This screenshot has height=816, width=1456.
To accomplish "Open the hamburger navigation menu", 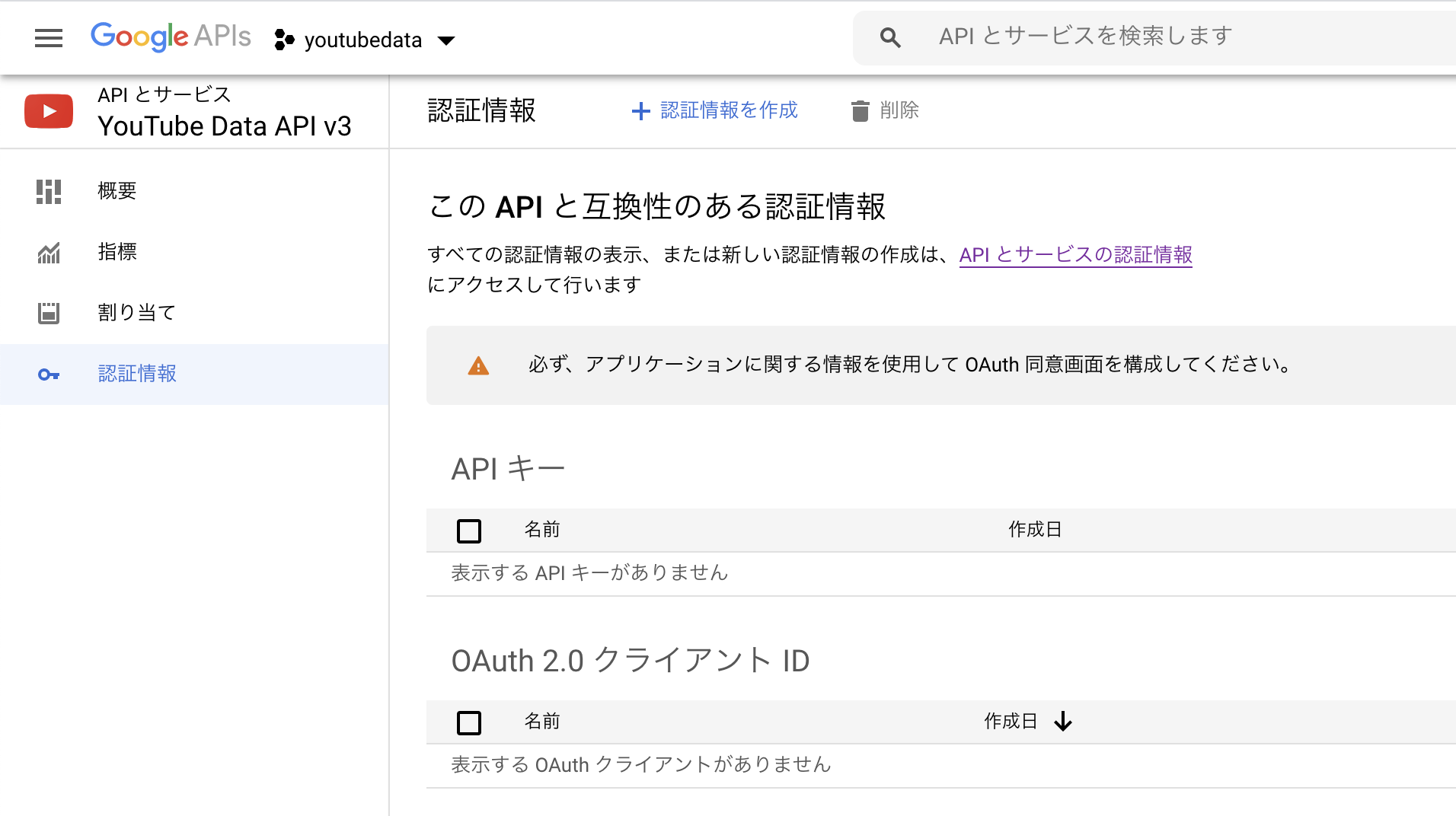I will pos(49,38).
